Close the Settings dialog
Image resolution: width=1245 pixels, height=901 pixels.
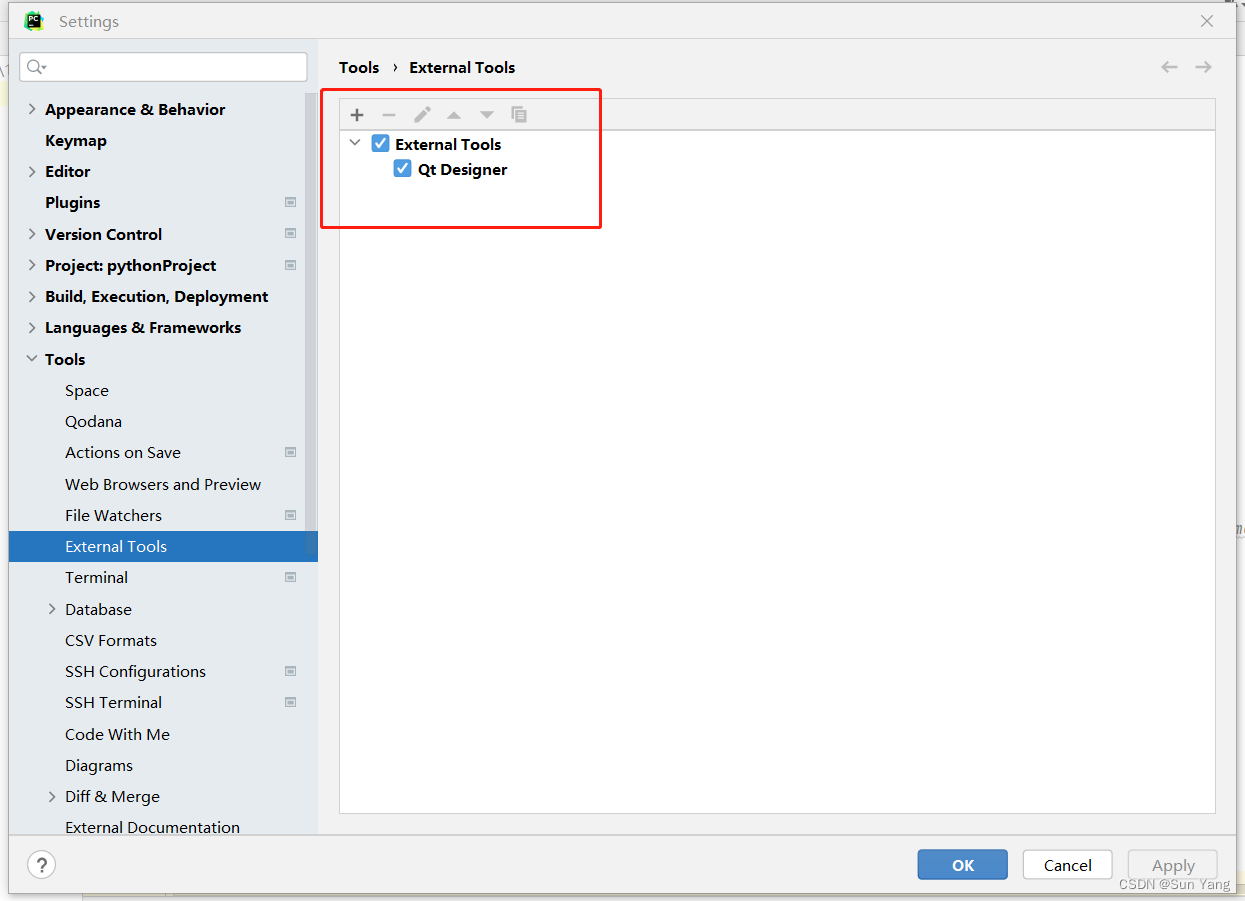click(x=1207, y=21)
